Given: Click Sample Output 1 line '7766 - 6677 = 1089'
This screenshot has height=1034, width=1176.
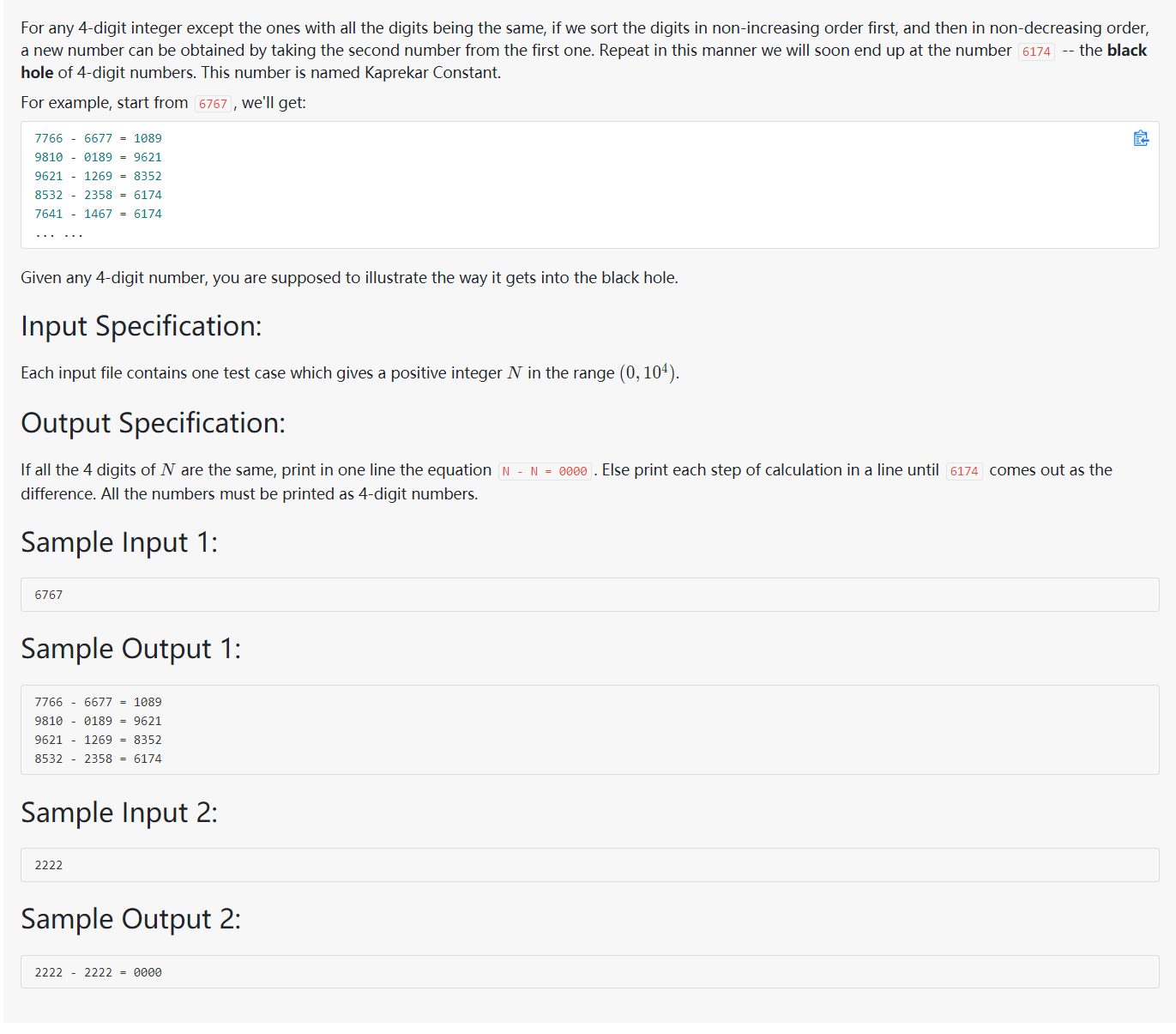Looking at the screenshot, I should 98,702.
